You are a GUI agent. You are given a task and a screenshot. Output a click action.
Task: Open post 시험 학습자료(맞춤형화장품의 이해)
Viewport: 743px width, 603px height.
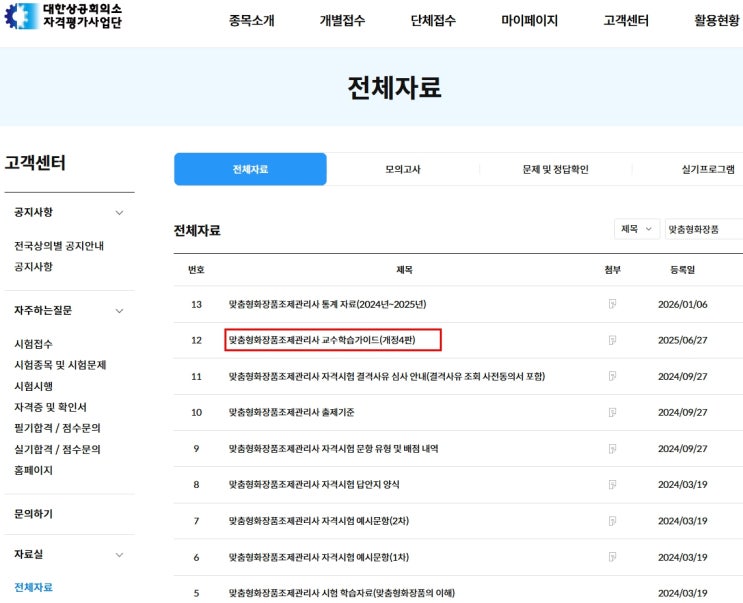[342, 593]
